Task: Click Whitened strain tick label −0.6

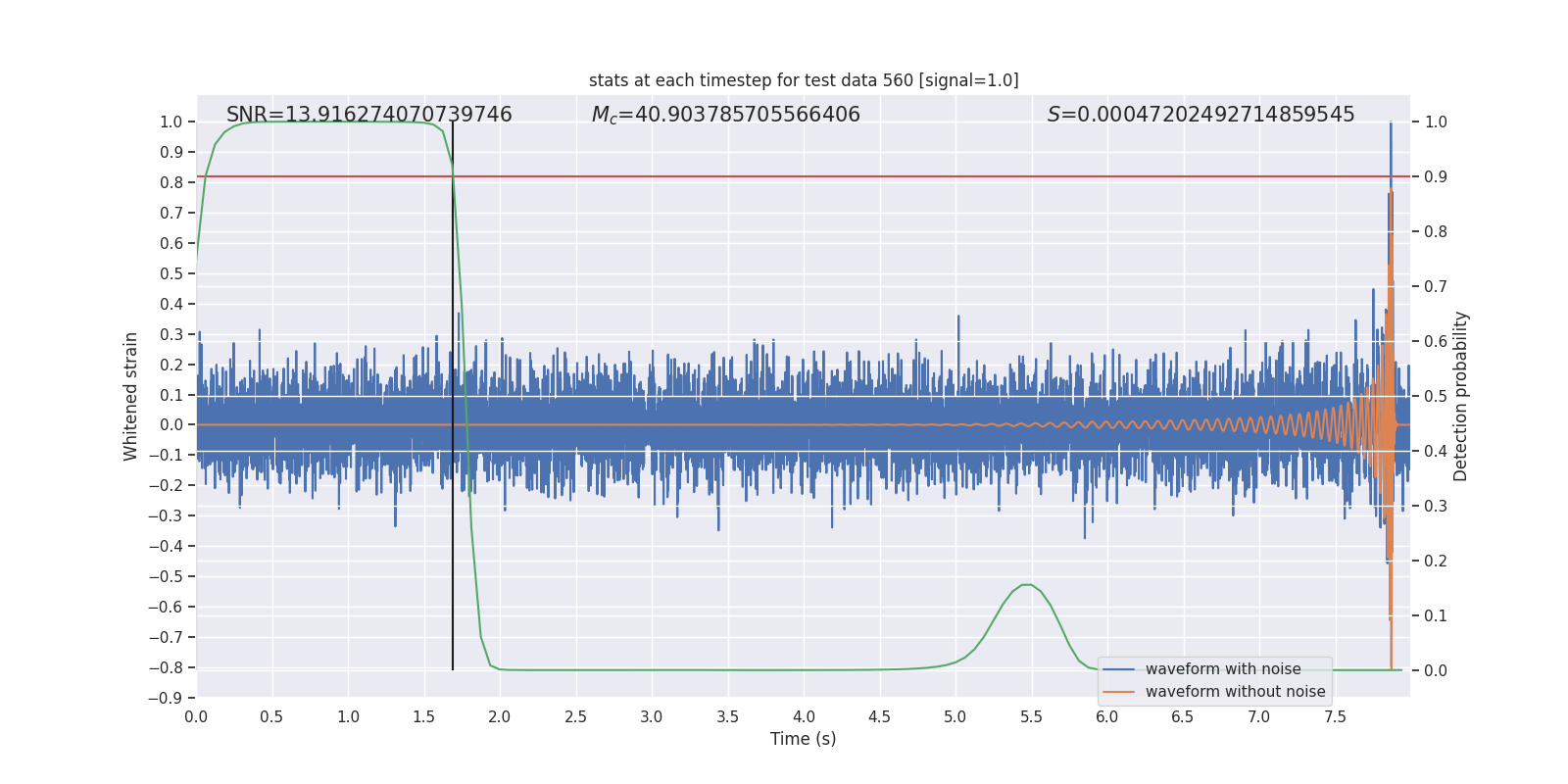Action: [166, 607]
